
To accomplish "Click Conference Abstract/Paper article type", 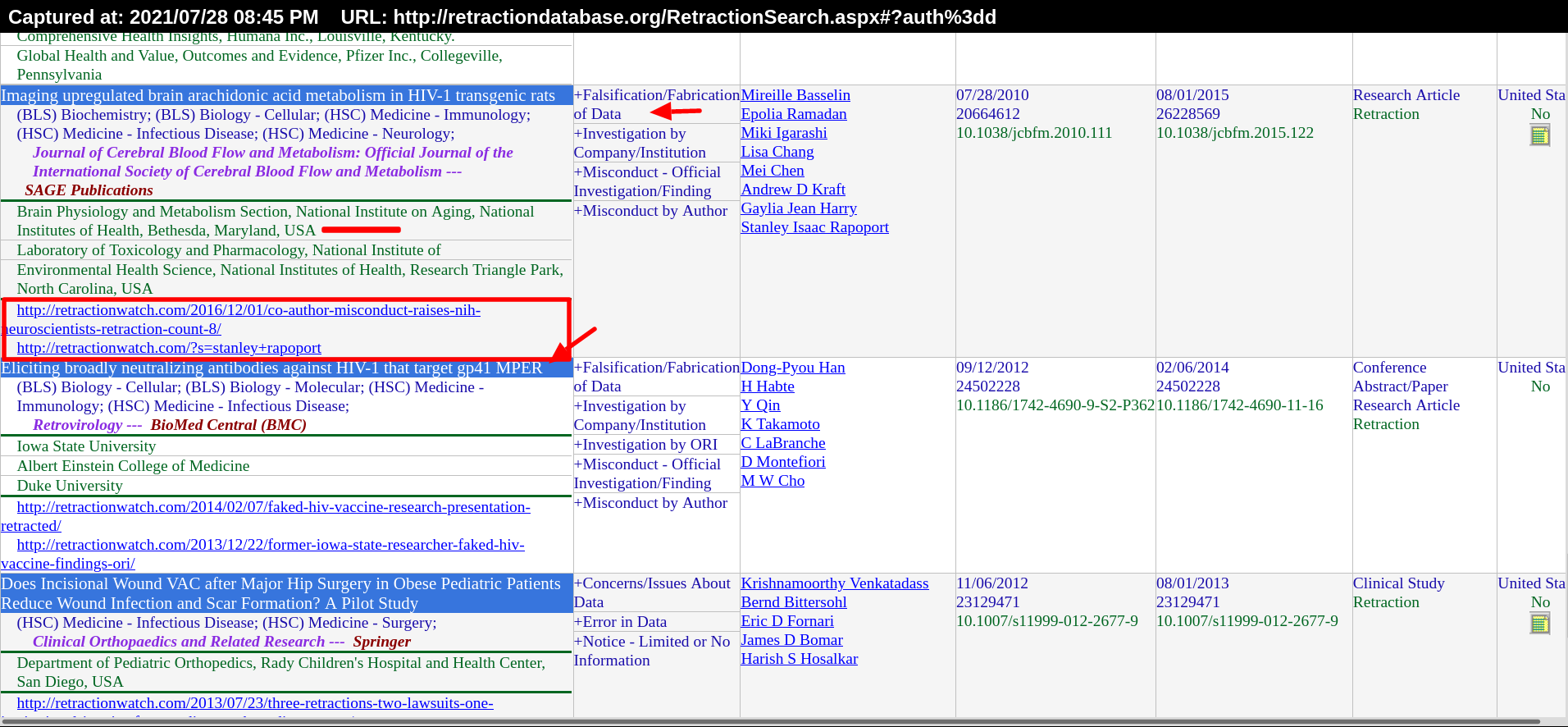I will (x=1401, y=377).
